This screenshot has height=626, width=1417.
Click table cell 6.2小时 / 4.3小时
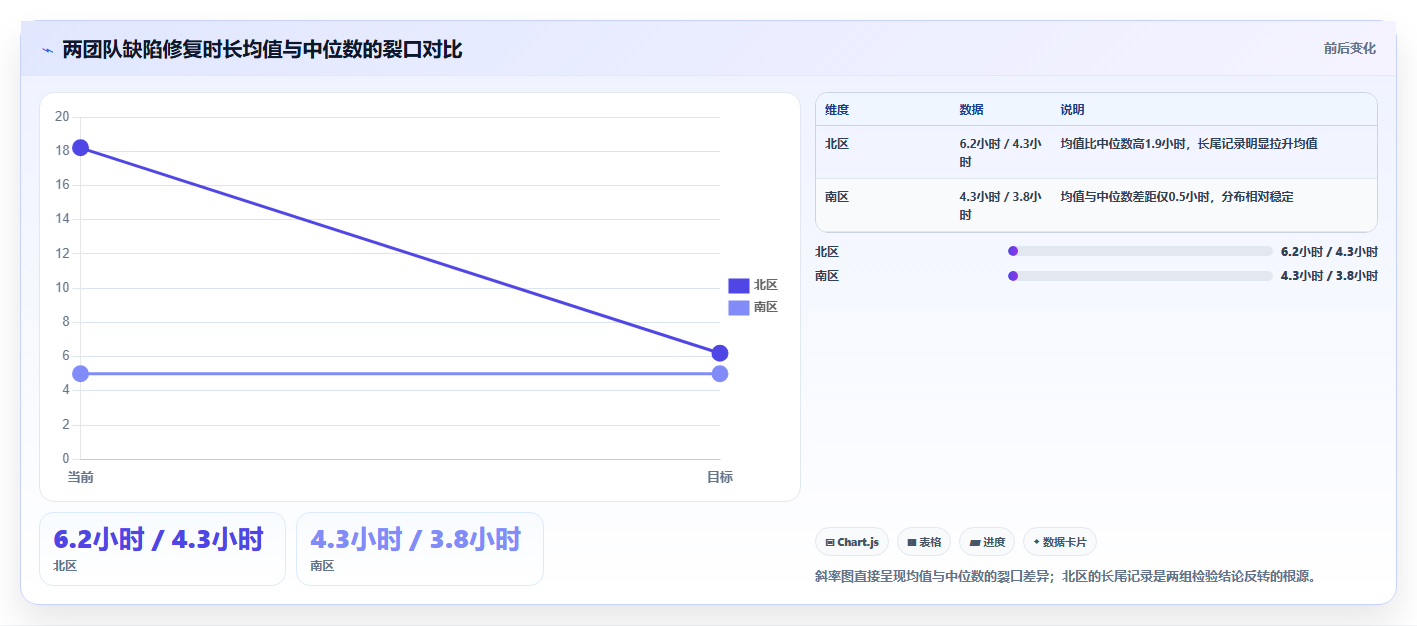pos(1000,153)
